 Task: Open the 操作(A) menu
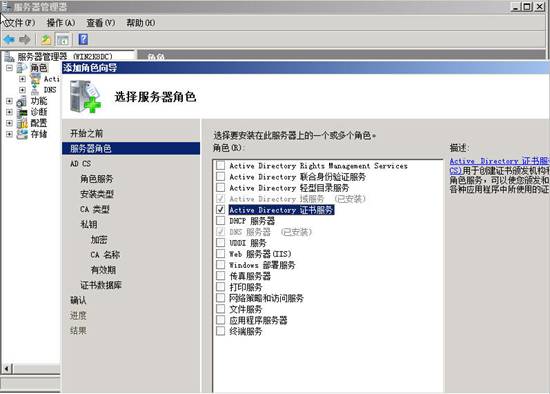point(61,23)
